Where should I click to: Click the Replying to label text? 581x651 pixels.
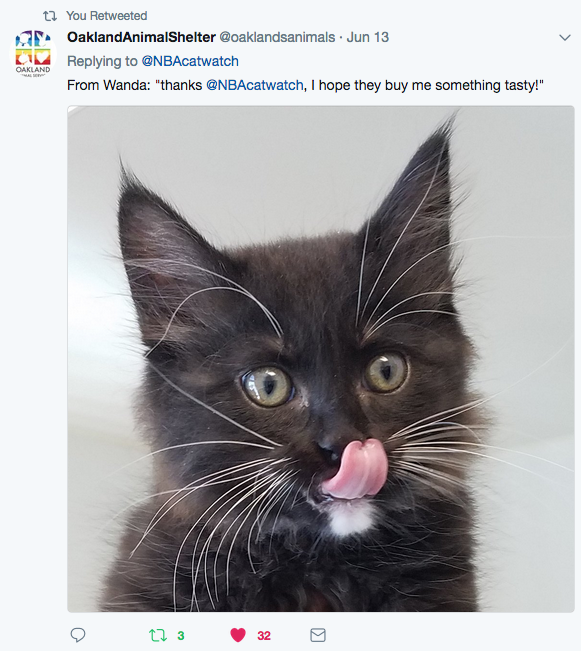tap(102, 61)
